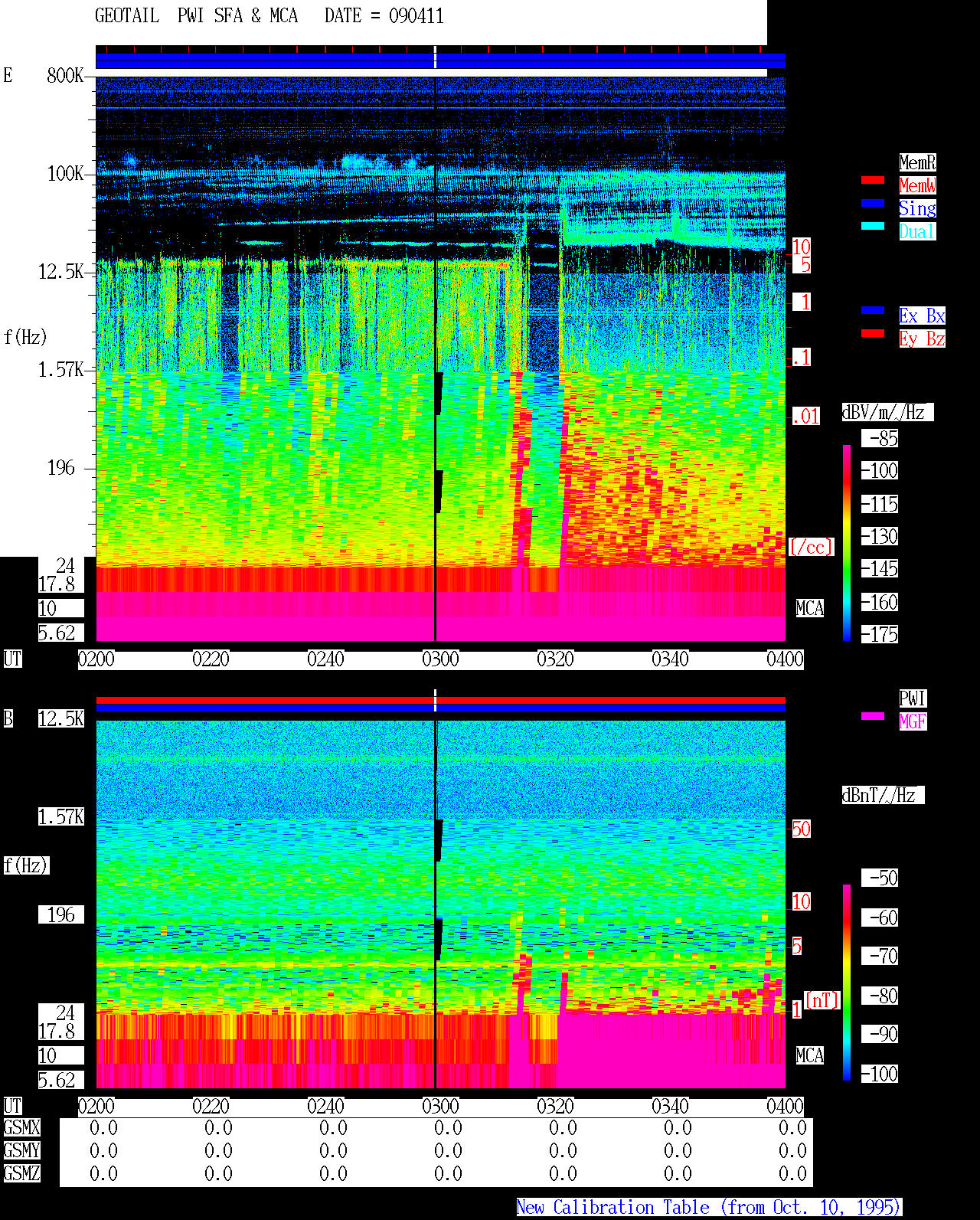
Task: Click the red 50 scale label on the B panel
Action: click(x=801, y=829)
